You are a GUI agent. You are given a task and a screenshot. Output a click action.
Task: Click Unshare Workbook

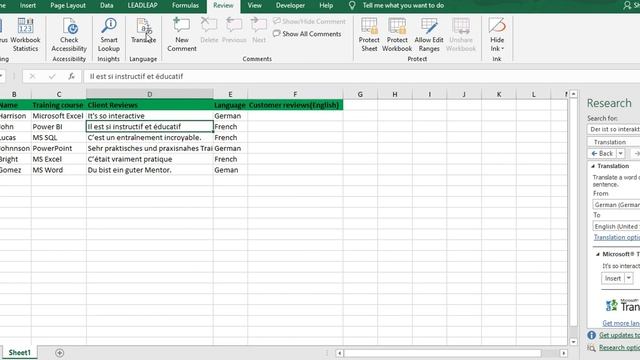tap(461, 35)
